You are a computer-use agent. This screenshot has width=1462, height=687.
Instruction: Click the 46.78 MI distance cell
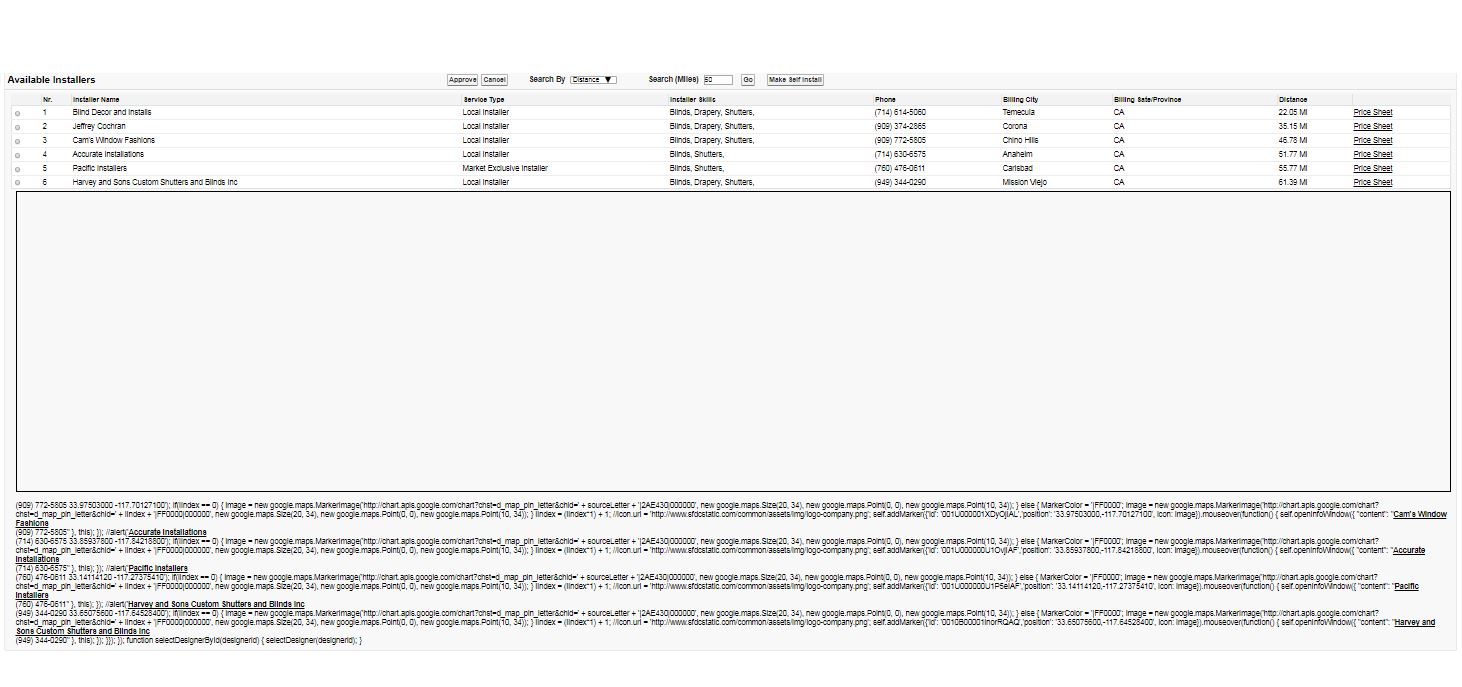coord(1293,140)
